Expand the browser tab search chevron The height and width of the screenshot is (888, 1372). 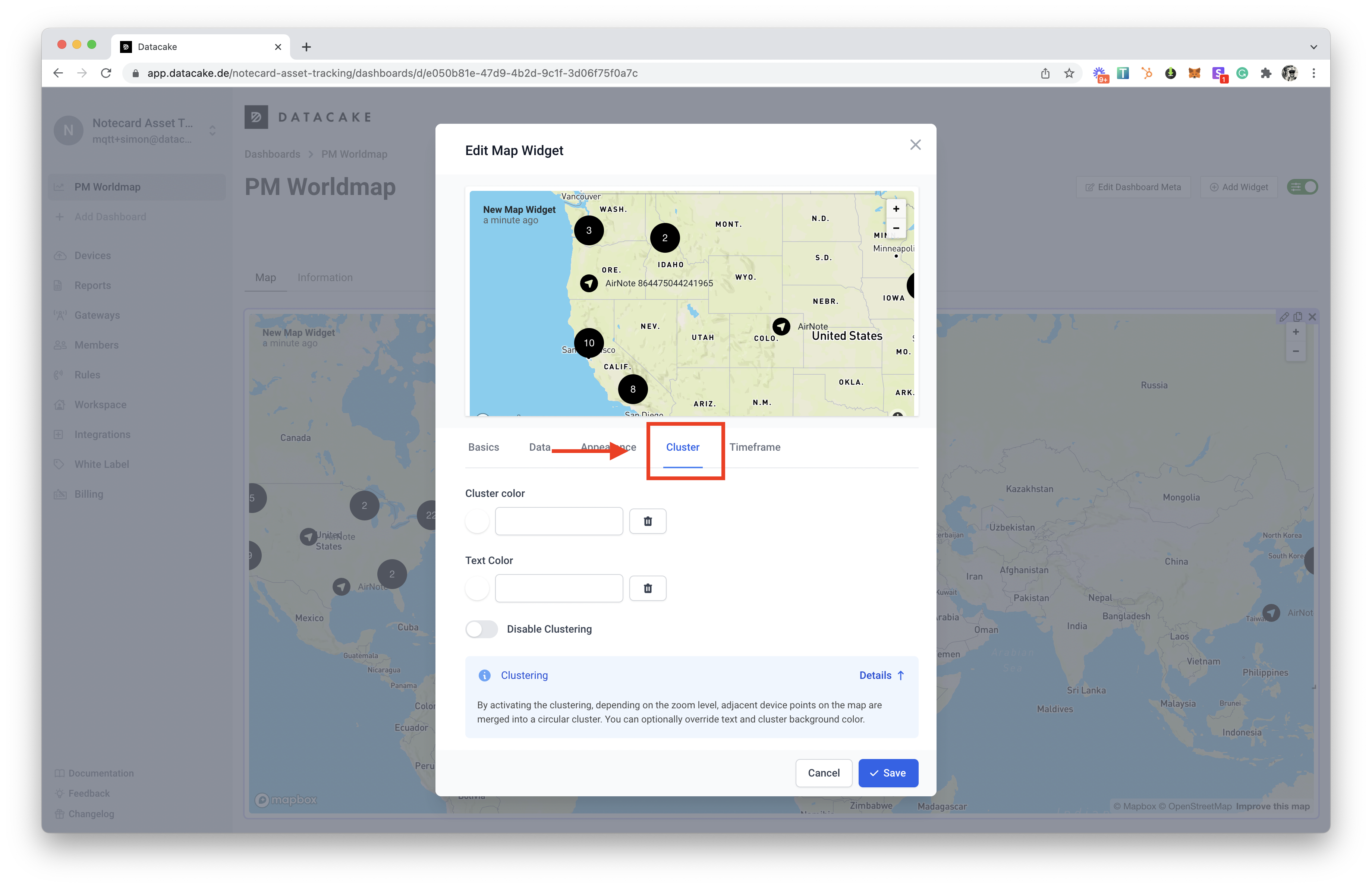[1314, 47]
